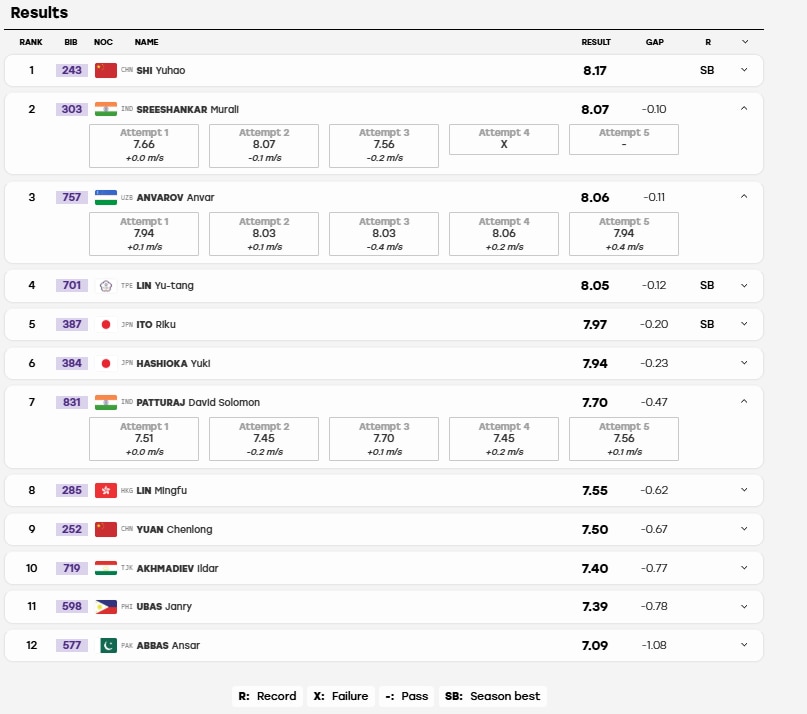Click the NAME column header

tap(147, 42)
